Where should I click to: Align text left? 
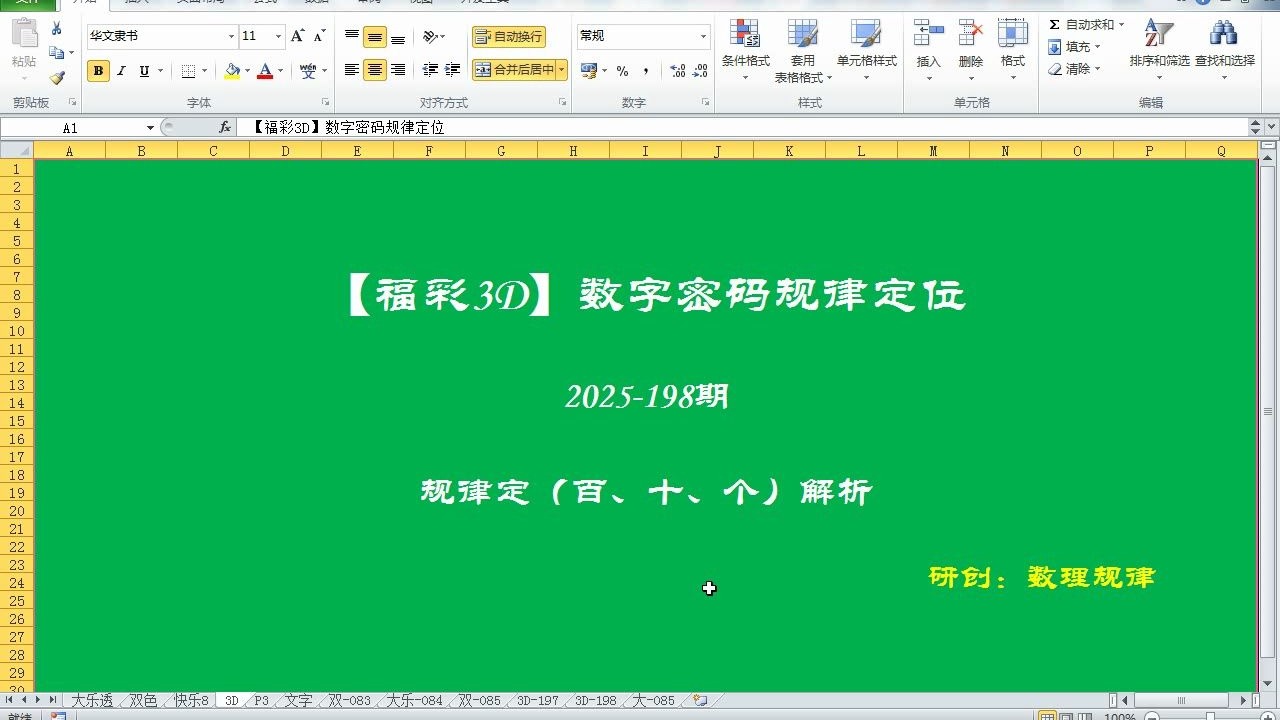[352, 70]
